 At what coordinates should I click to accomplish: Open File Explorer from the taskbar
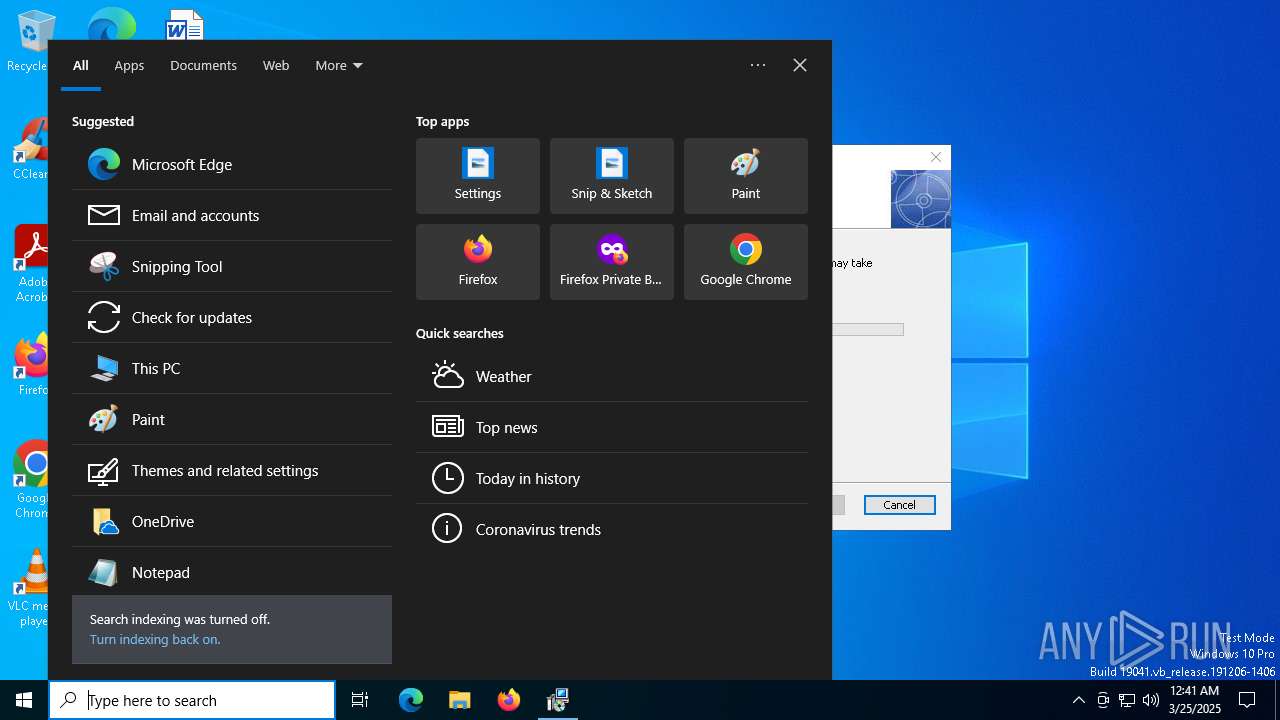point(460,700)
